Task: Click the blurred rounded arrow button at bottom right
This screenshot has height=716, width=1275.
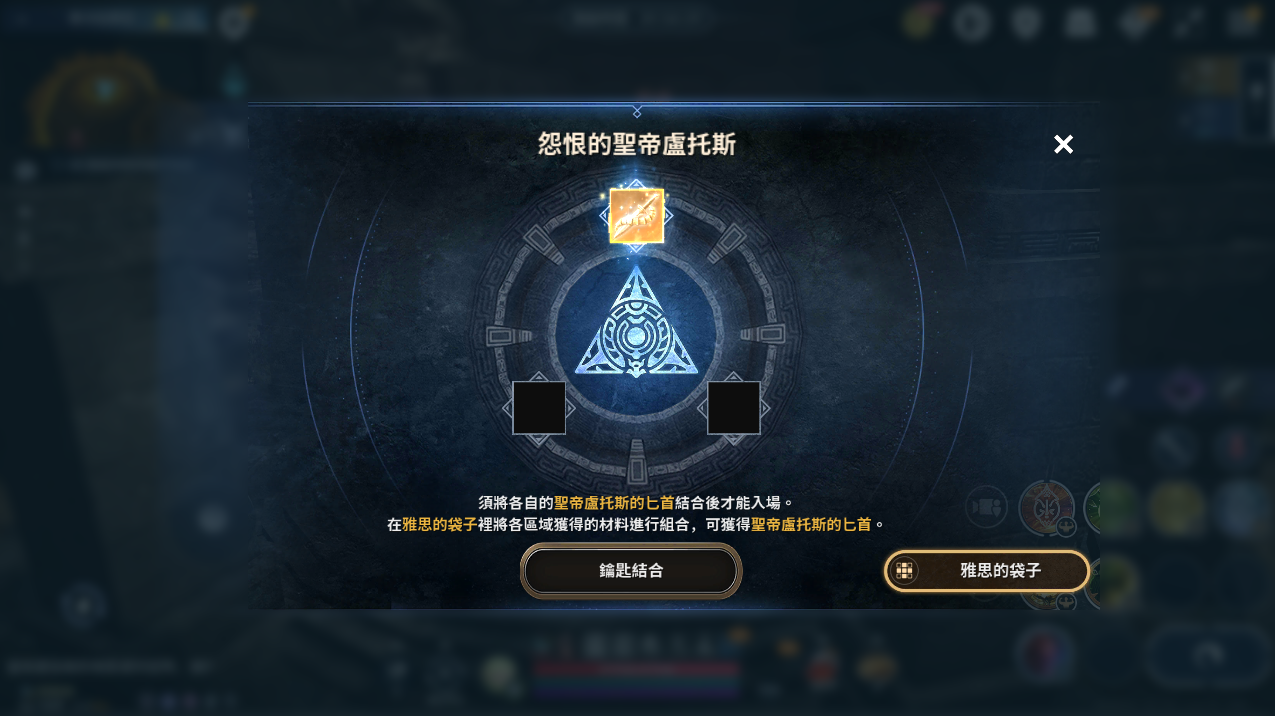Action: pyautogui.click(x=1209, y=656)
